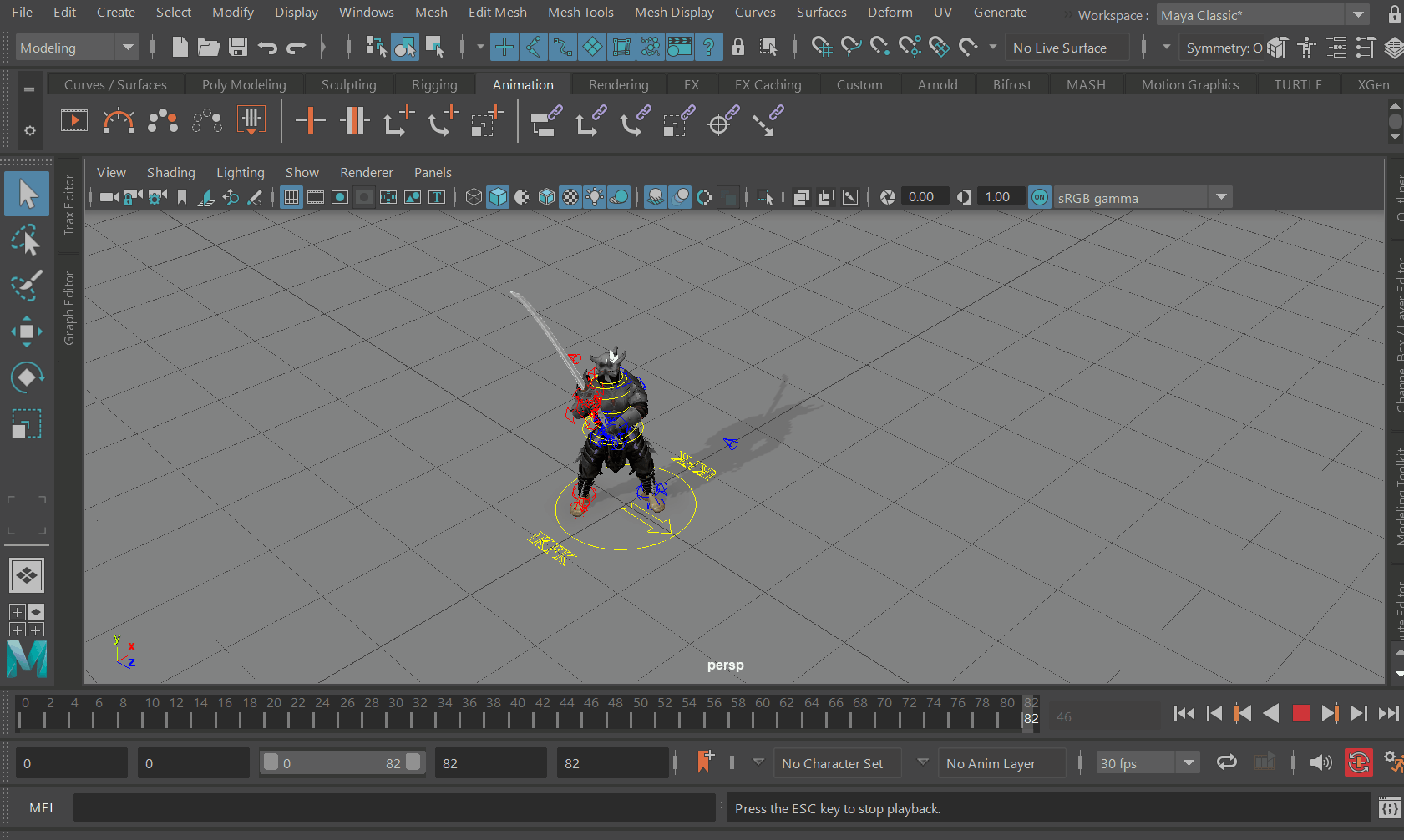The height and width of the screenshot is (840, 1404).
Task: Click the Set Key shelf icon
Action: point(310,122)
